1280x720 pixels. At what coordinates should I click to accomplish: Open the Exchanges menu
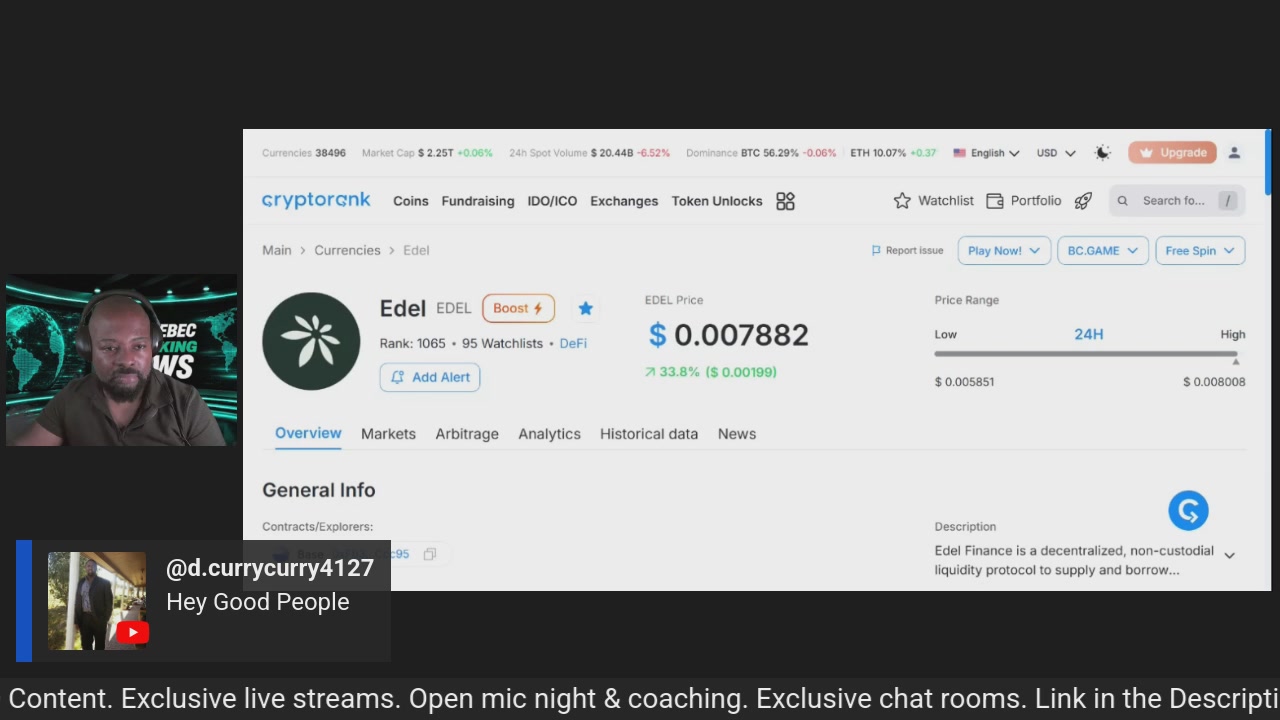624,201
